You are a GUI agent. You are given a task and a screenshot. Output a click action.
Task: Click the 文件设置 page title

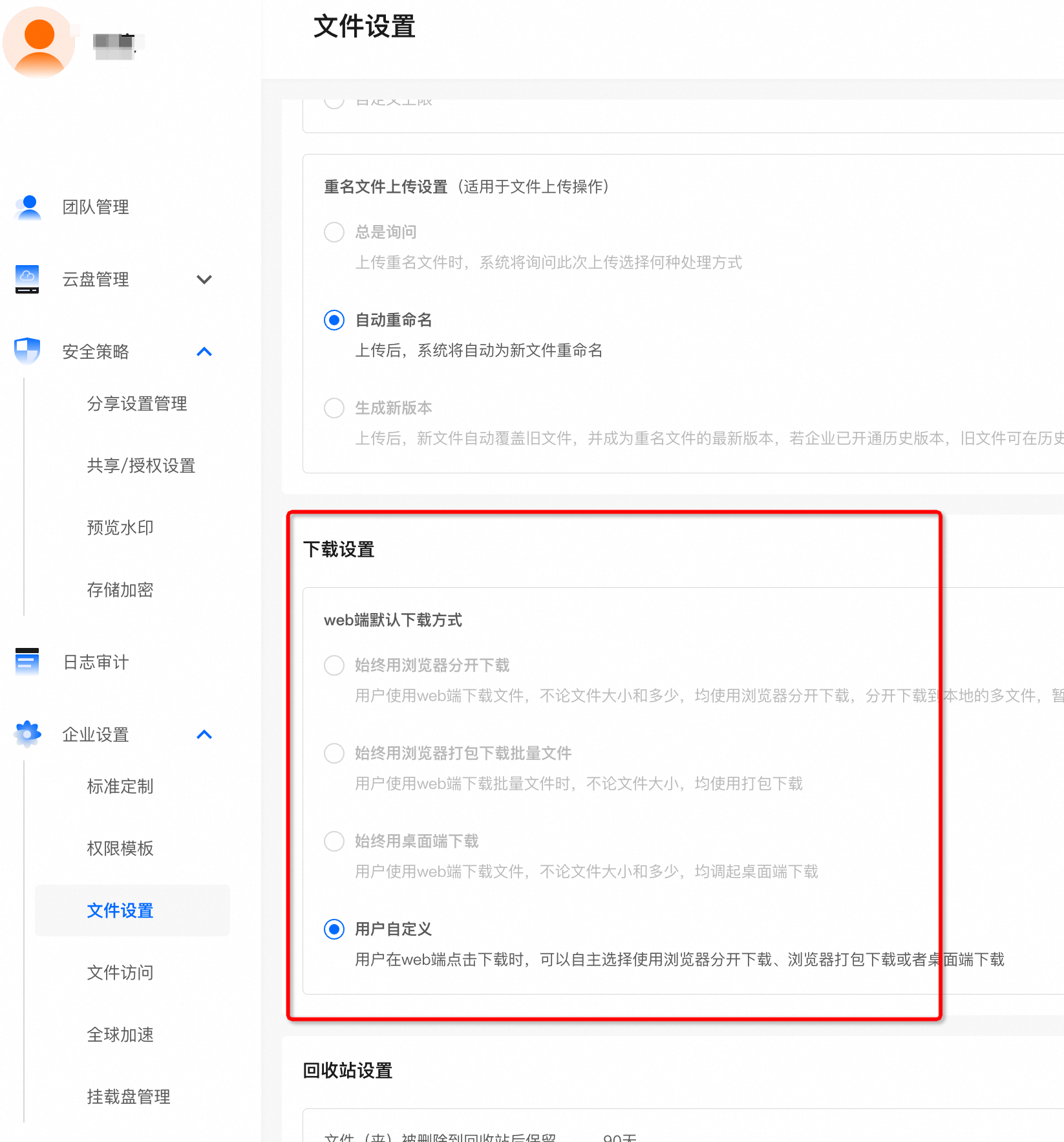(x=365, y=27)
